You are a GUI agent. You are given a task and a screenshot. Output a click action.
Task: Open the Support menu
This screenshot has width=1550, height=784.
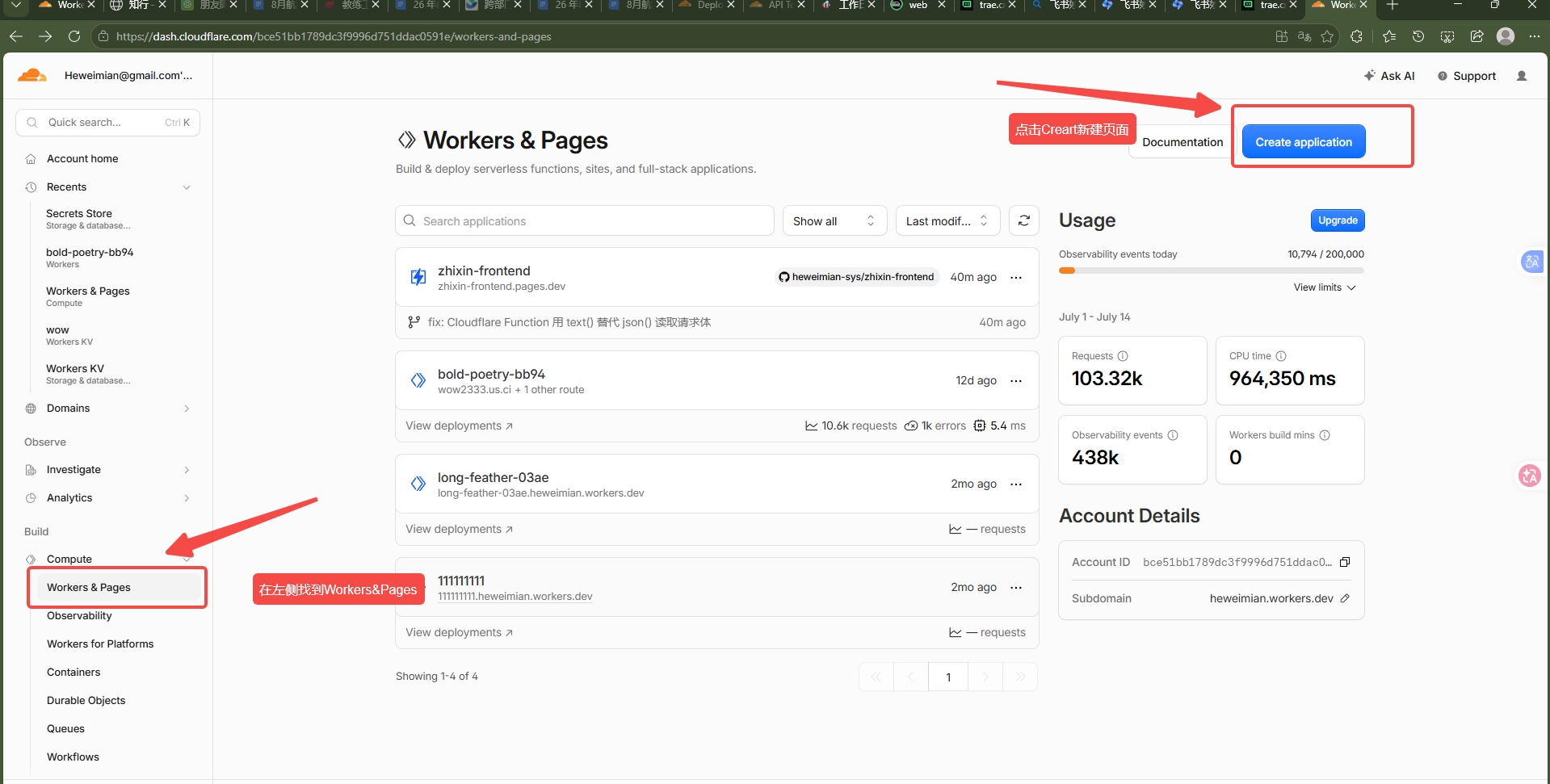point(1467,76)
